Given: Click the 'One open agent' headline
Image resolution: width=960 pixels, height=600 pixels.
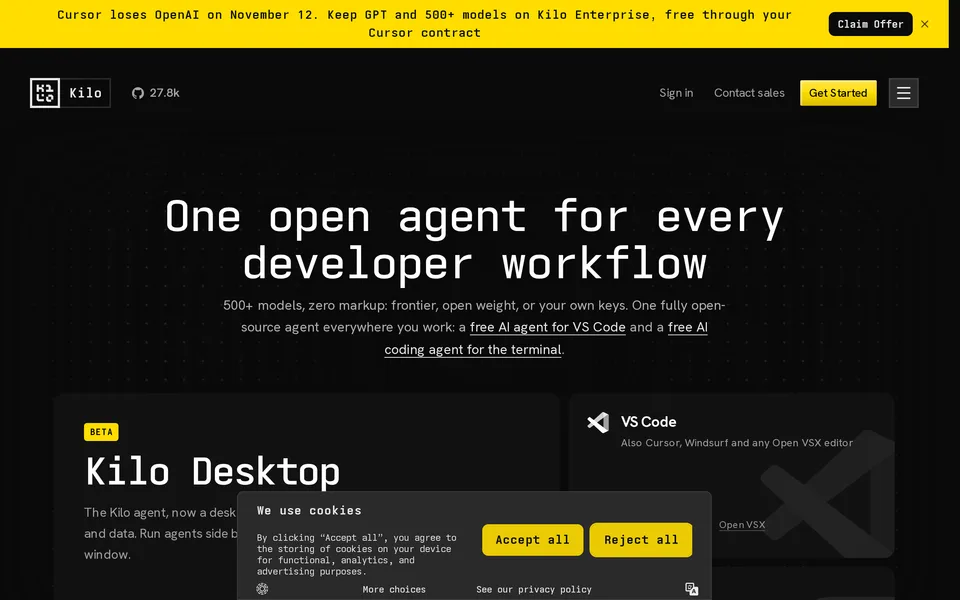Looking at the screenshot, I should pyautogui.click(x=474, y=240).
